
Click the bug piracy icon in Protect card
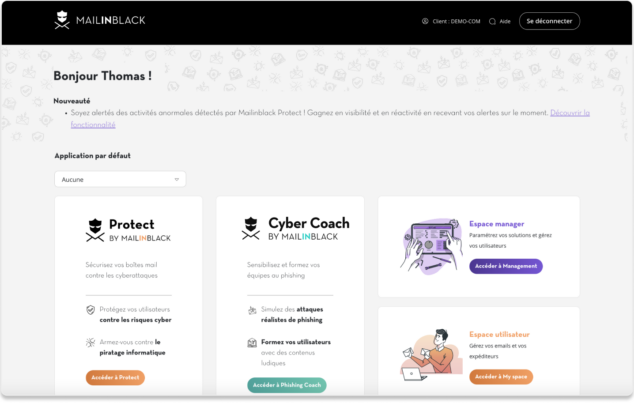click(91, 342)
